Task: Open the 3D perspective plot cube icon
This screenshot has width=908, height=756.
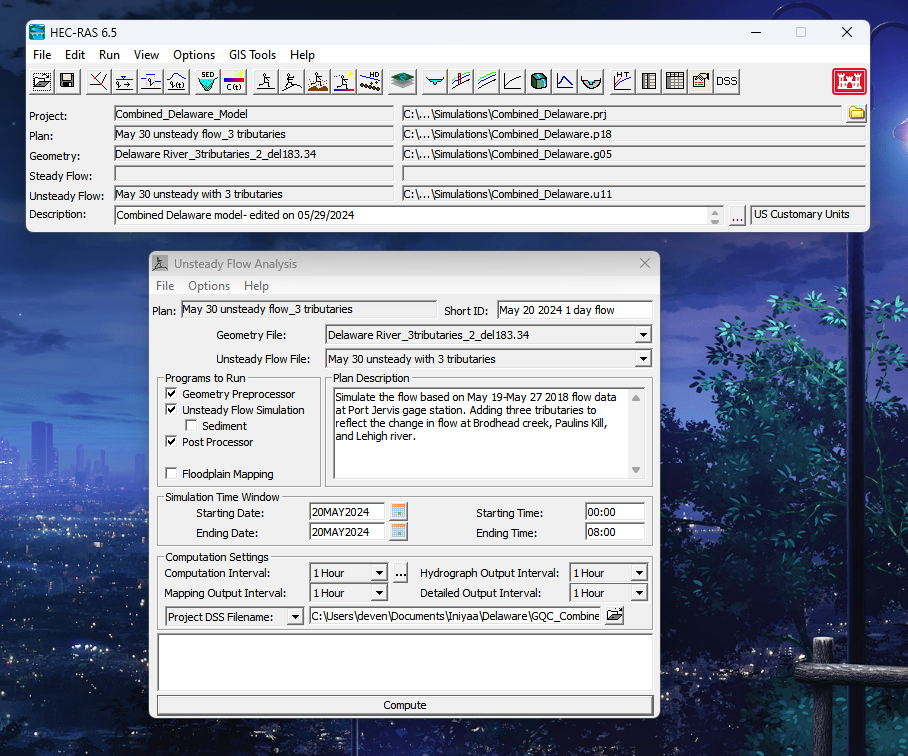Action: (539, 81)
